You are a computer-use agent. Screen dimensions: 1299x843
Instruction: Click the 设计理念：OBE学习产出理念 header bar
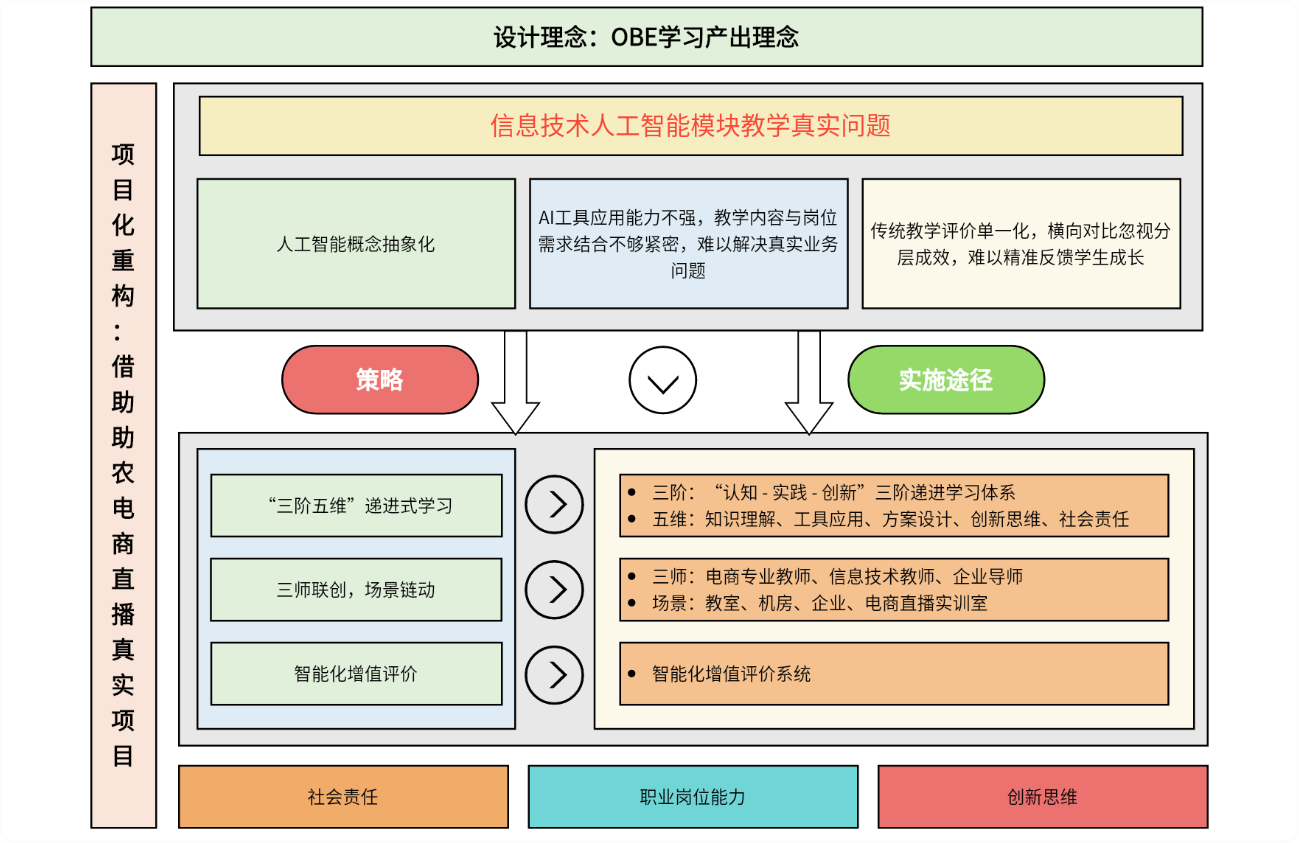pyautogui.click(x=646, y=37)
